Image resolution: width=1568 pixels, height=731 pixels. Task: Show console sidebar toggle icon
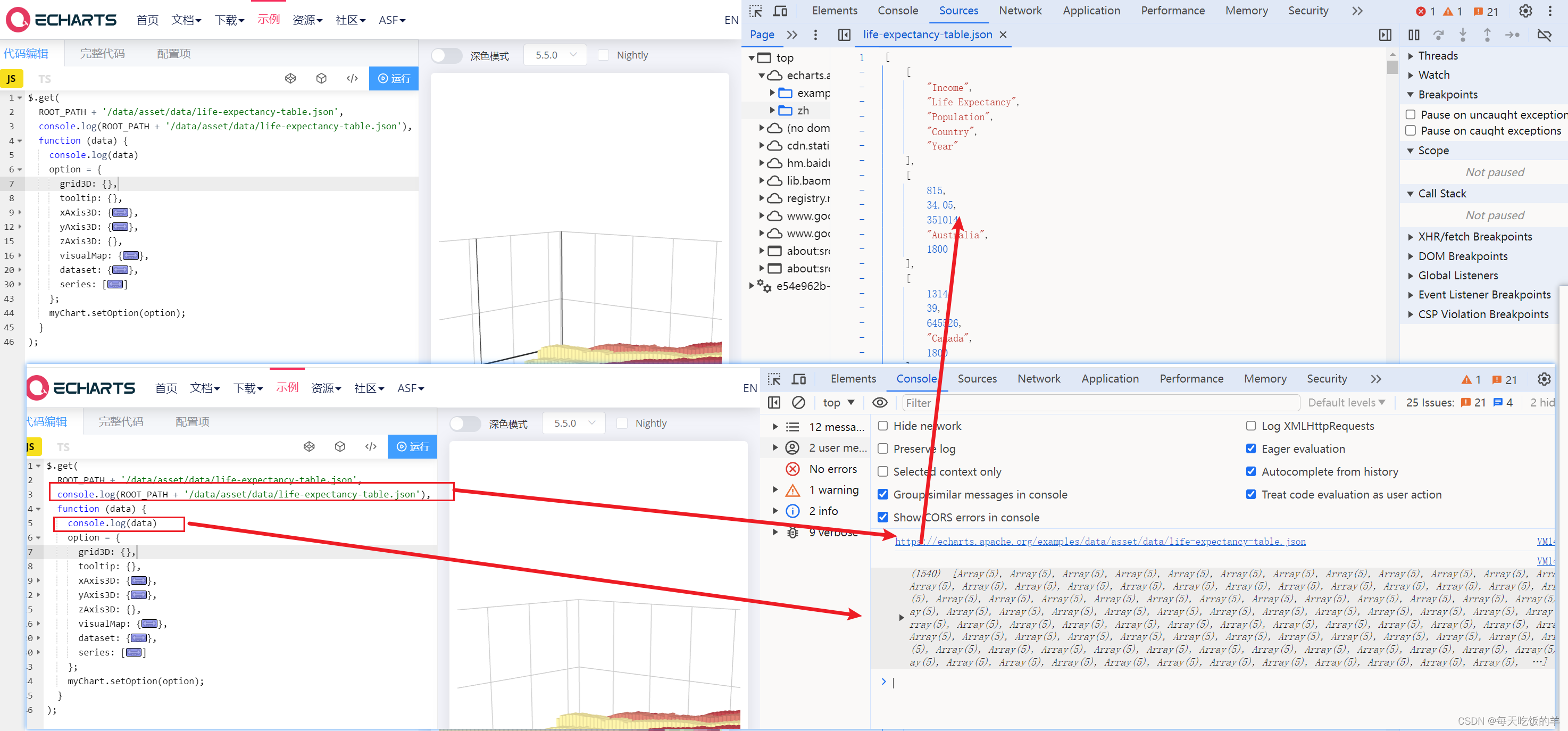(x=774, y=402)
